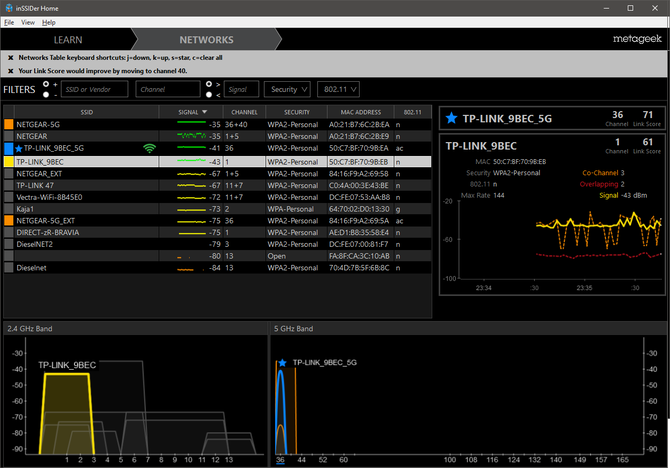This screenshot has height=468, width=670.
Task: Select the TP-LINK 47 network row
Action: click(217, 185)
